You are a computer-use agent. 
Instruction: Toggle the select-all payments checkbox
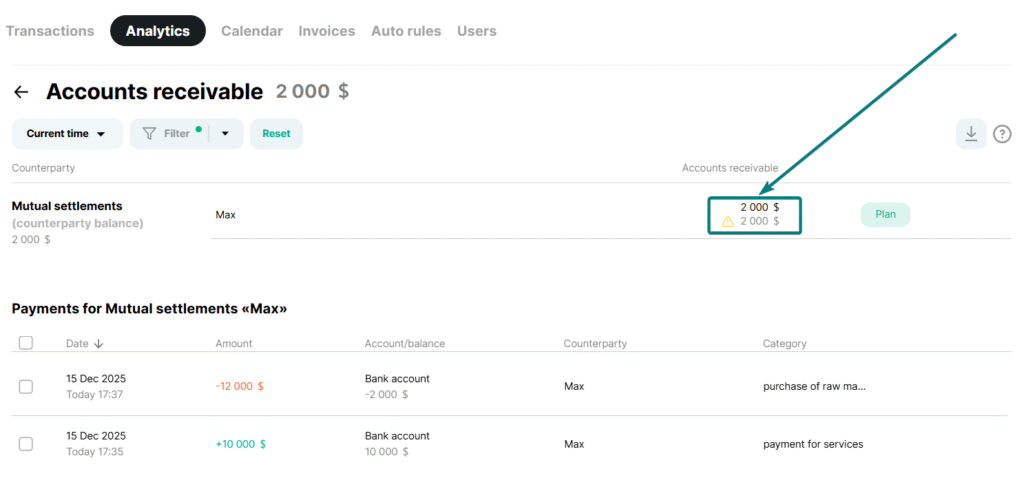click(26, 343)
